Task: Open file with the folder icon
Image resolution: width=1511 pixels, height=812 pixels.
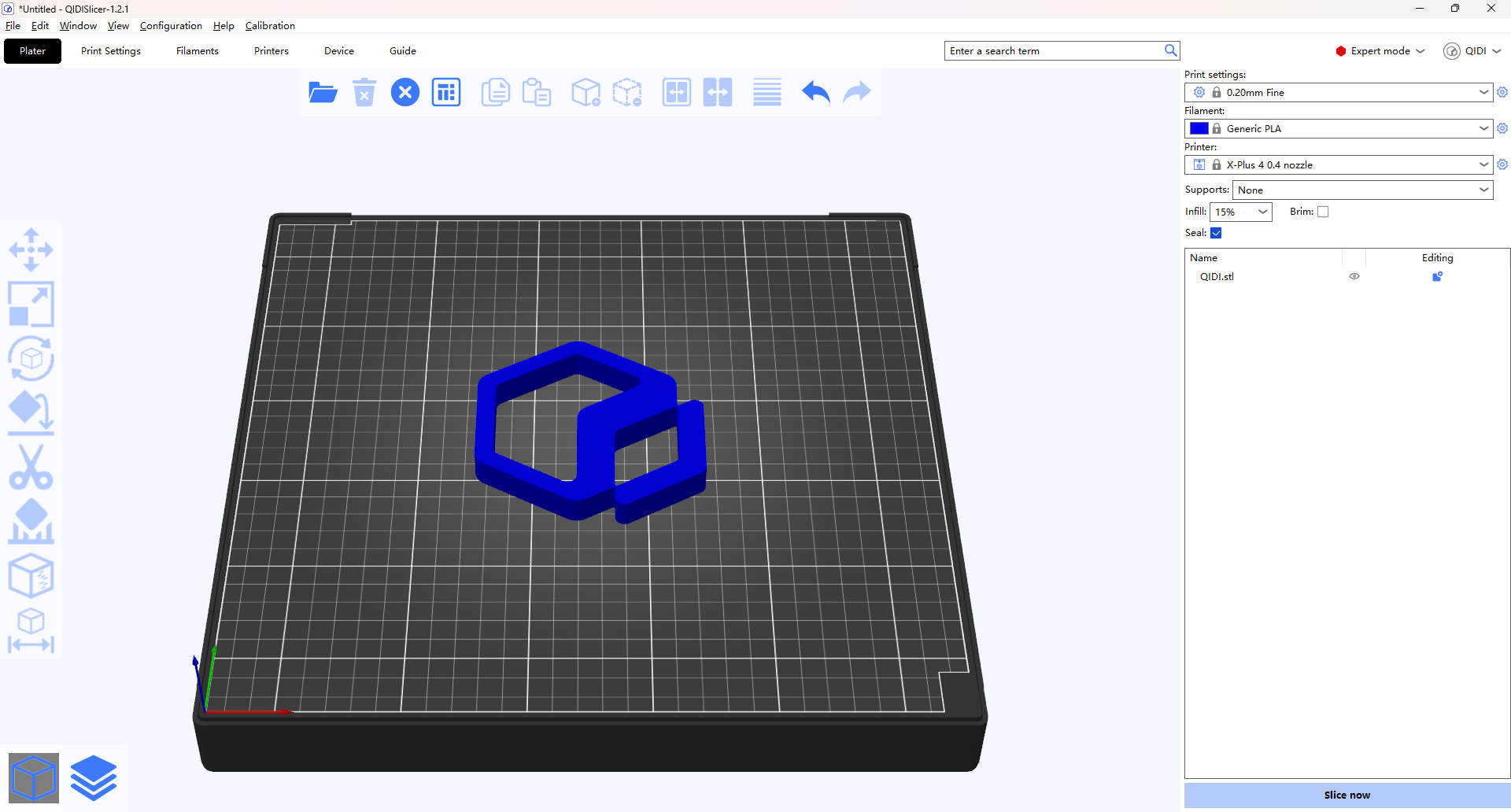Action: (323, 93)
